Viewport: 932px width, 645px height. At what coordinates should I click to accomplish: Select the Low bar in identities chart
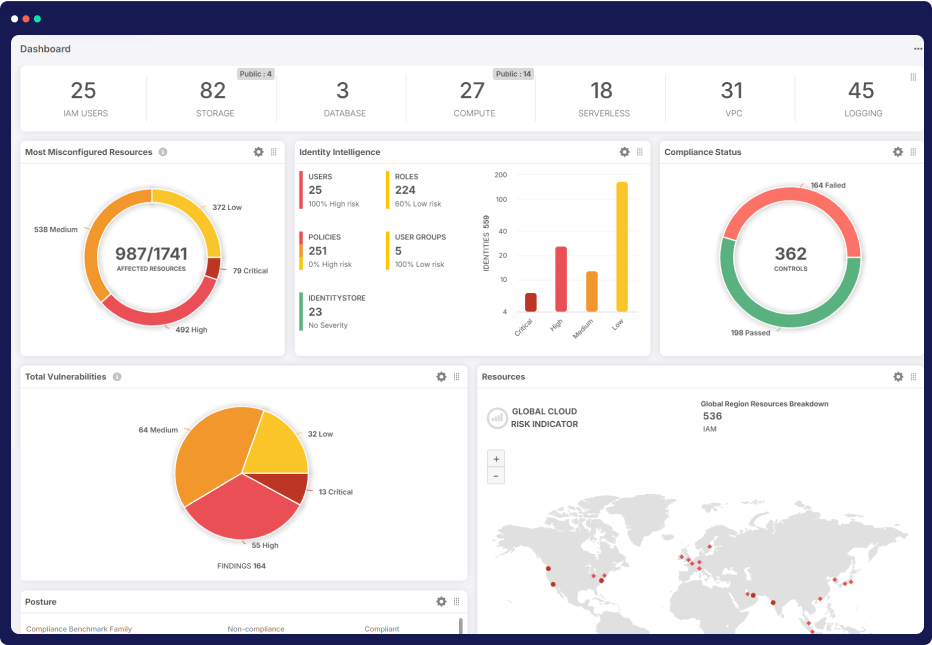pyautogui.click(x=621, y=246)
